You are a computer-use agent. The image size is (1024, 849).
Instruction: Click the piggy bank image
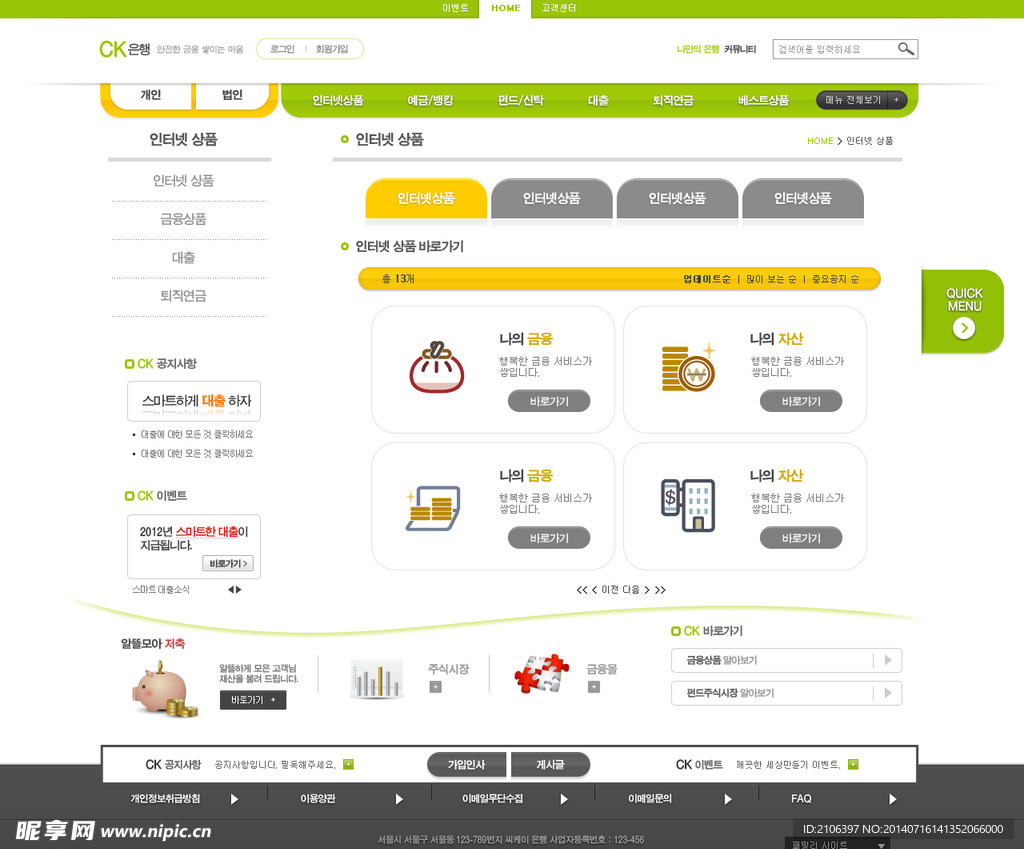pyautogui.click(x=164, y=689)
